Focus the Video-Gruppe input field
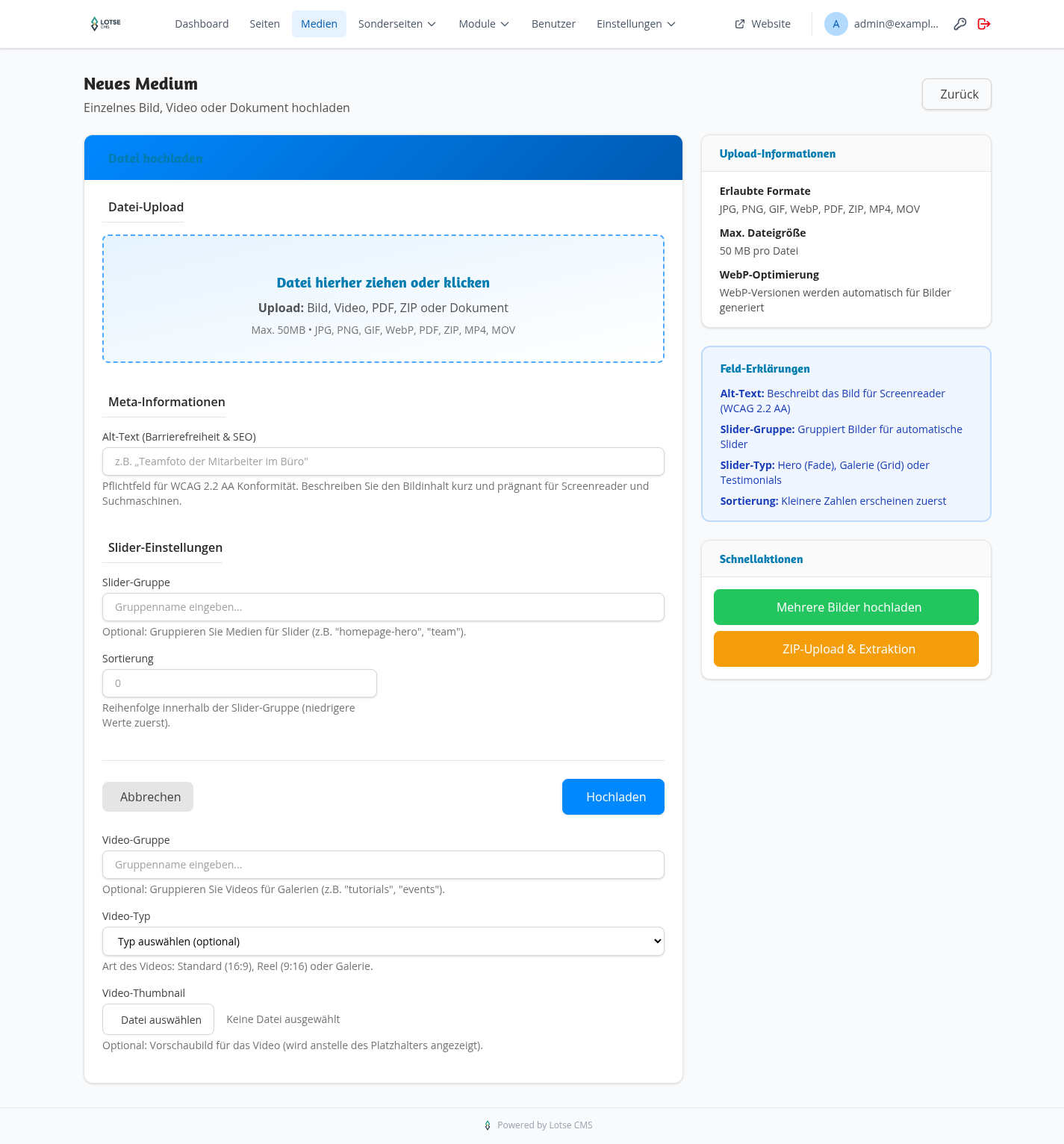This screenshot has height=1144, width=1064. pos(383,865)
